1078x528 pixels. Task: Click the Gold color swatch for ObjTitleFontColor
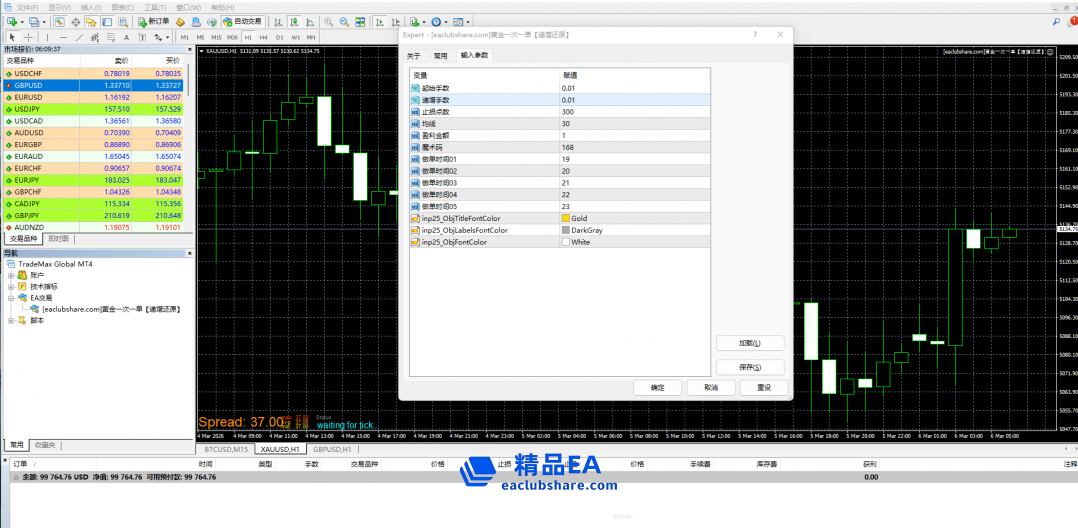(x=566, y=218)
